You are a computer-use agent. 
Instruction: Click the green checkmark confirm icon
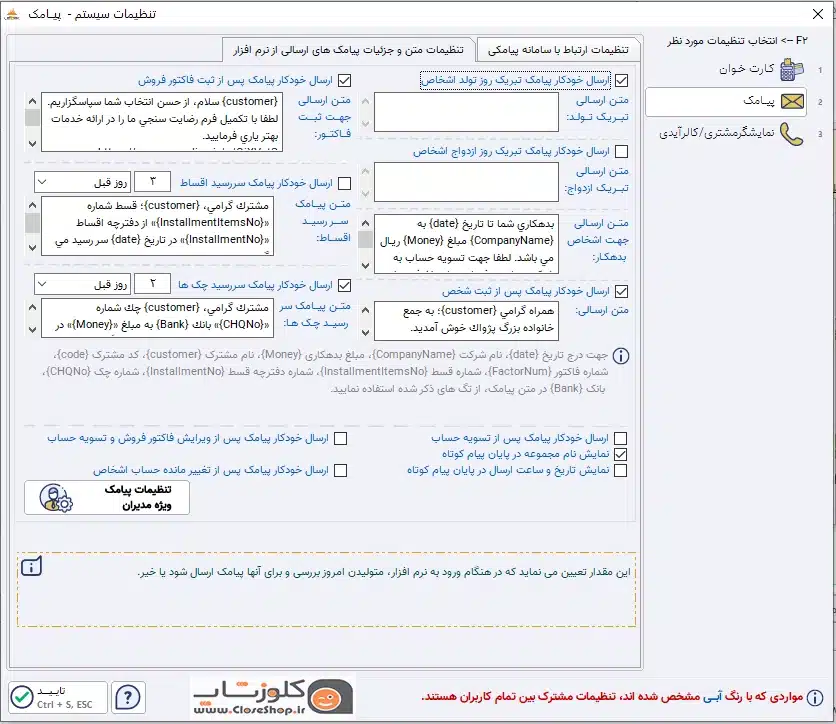coord(22,697)
